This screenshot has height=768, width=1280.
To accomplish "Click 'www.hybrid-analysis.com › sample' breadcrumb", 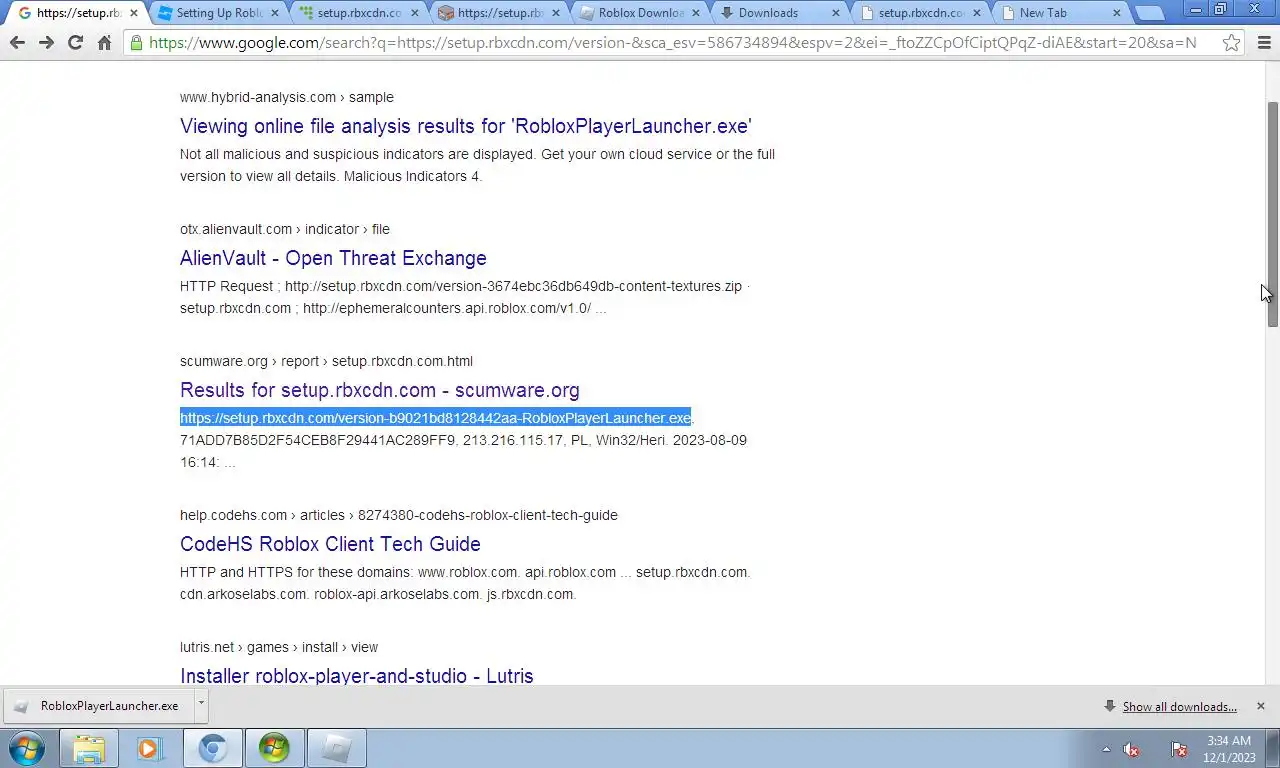I will click(287, 97).
